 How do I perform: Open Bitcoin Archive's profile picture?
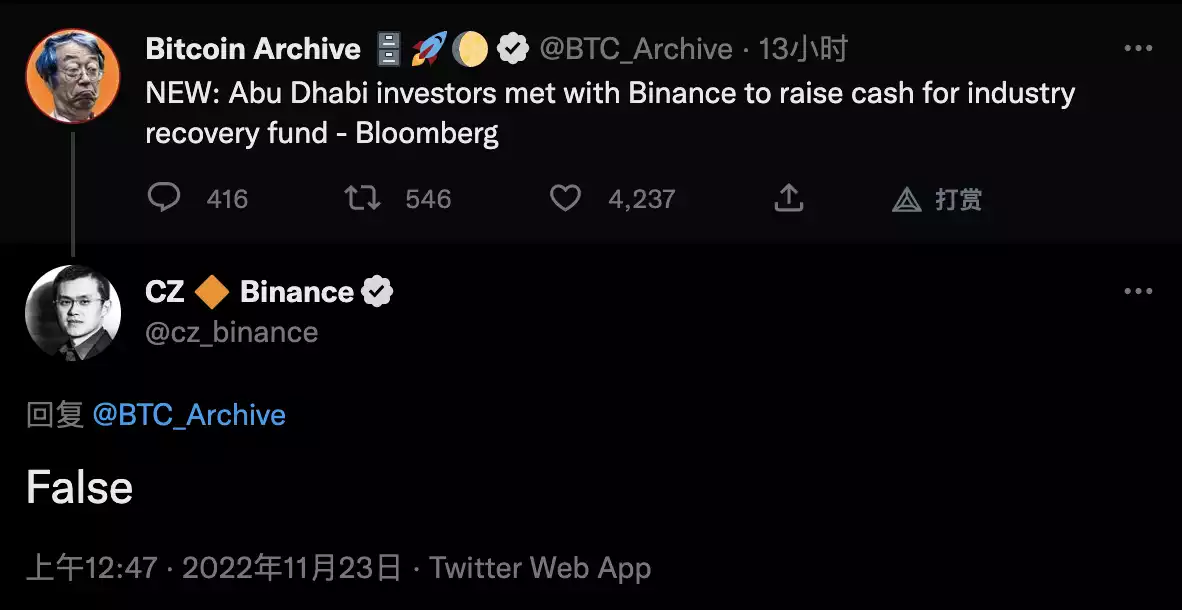tap(73, 75)
